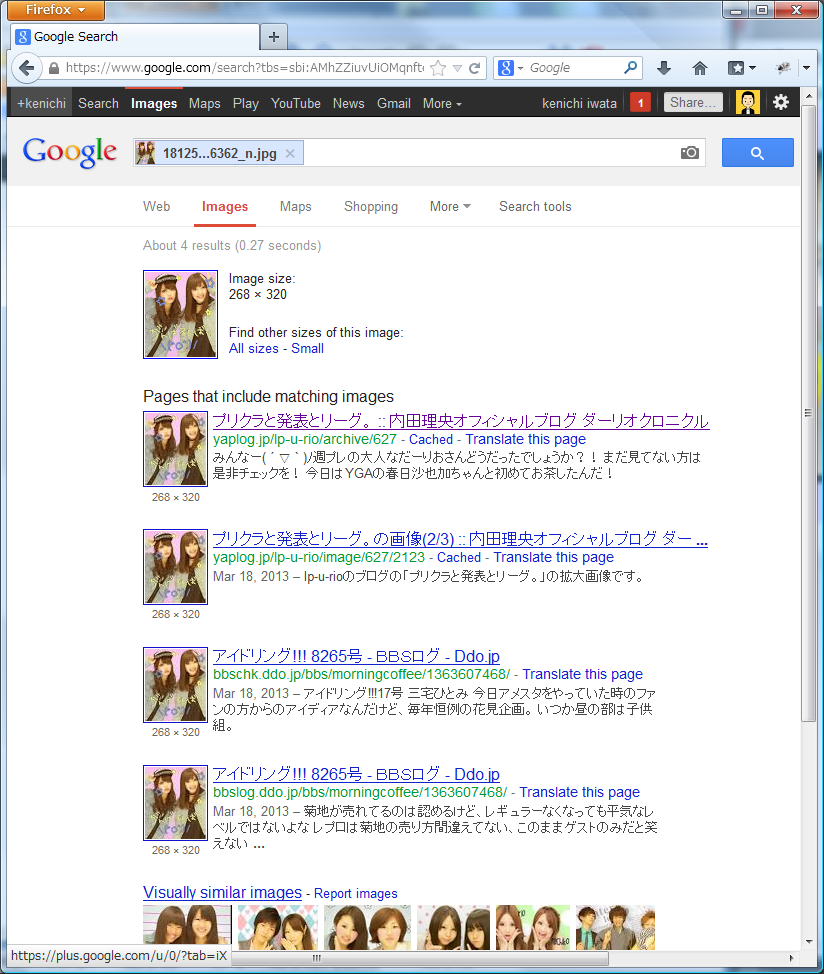Viewport: 824px width, 974px height.
Task: Open Search in the black navigation bar
Action: tap(98, 104)
